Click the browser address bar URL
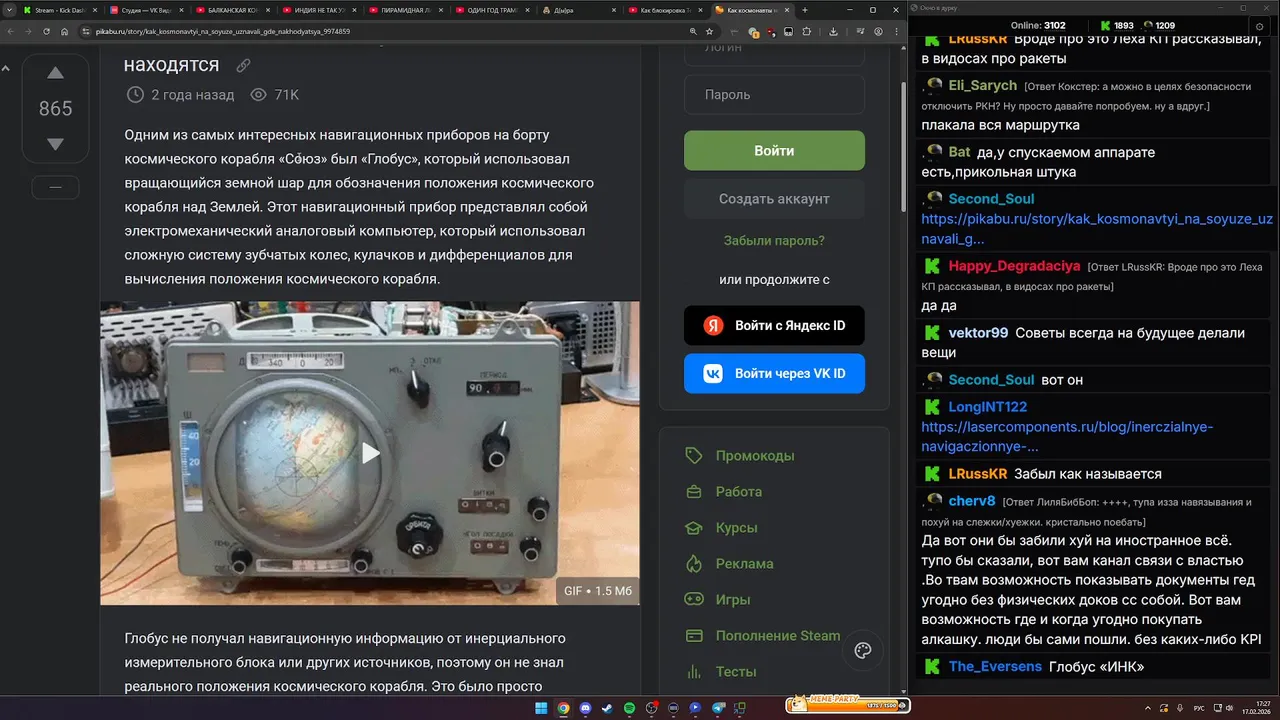1280x720 pixels. [x=222, y=31]
